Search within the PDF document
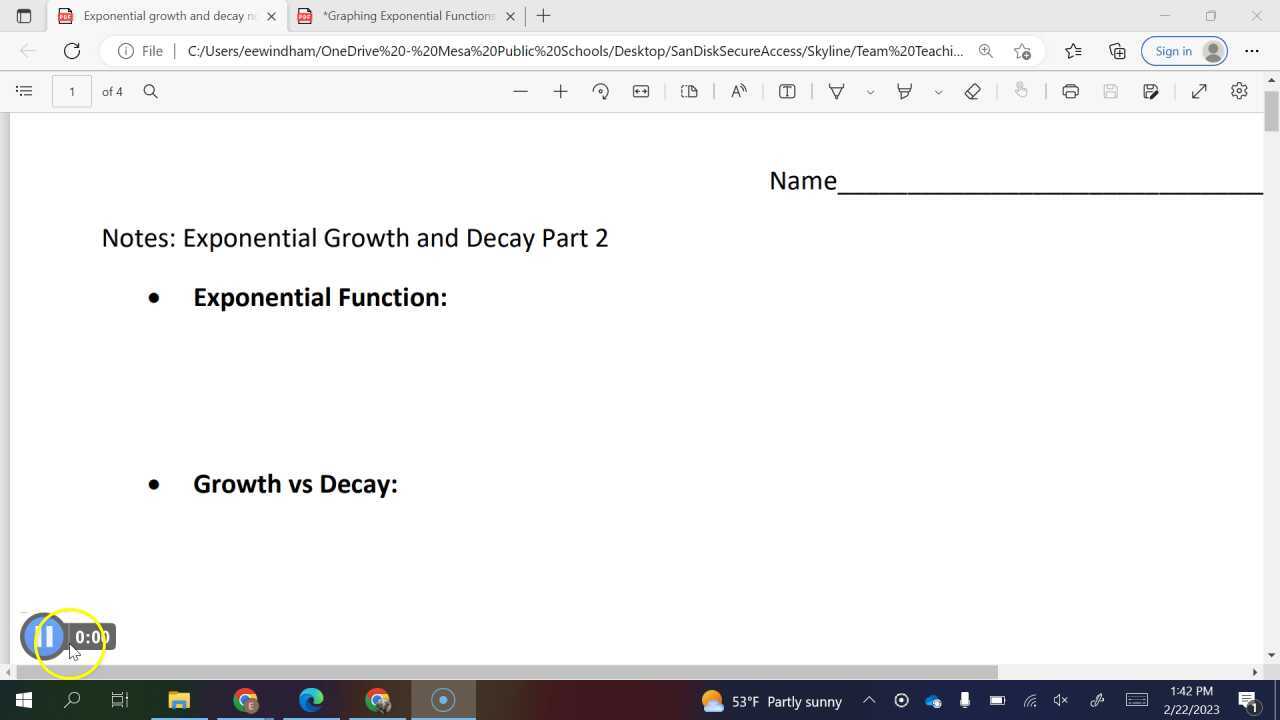Viewport: 1280px width, 720px height. coord(151,91)
